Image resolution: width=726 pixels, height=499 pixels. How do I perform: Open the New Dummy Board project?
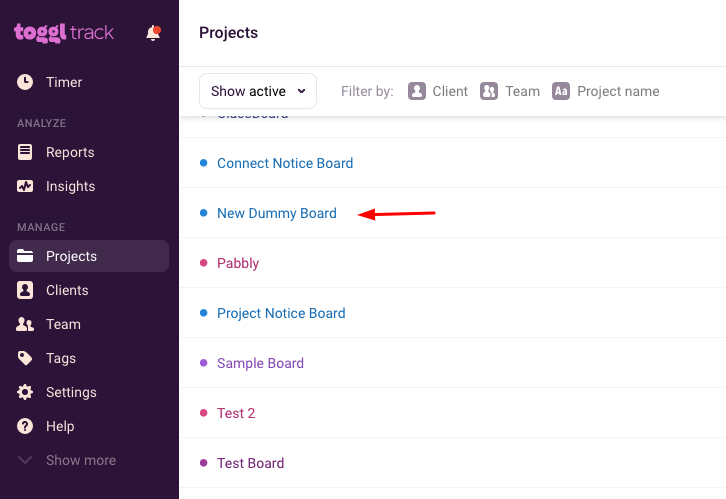tap(277, 213)
